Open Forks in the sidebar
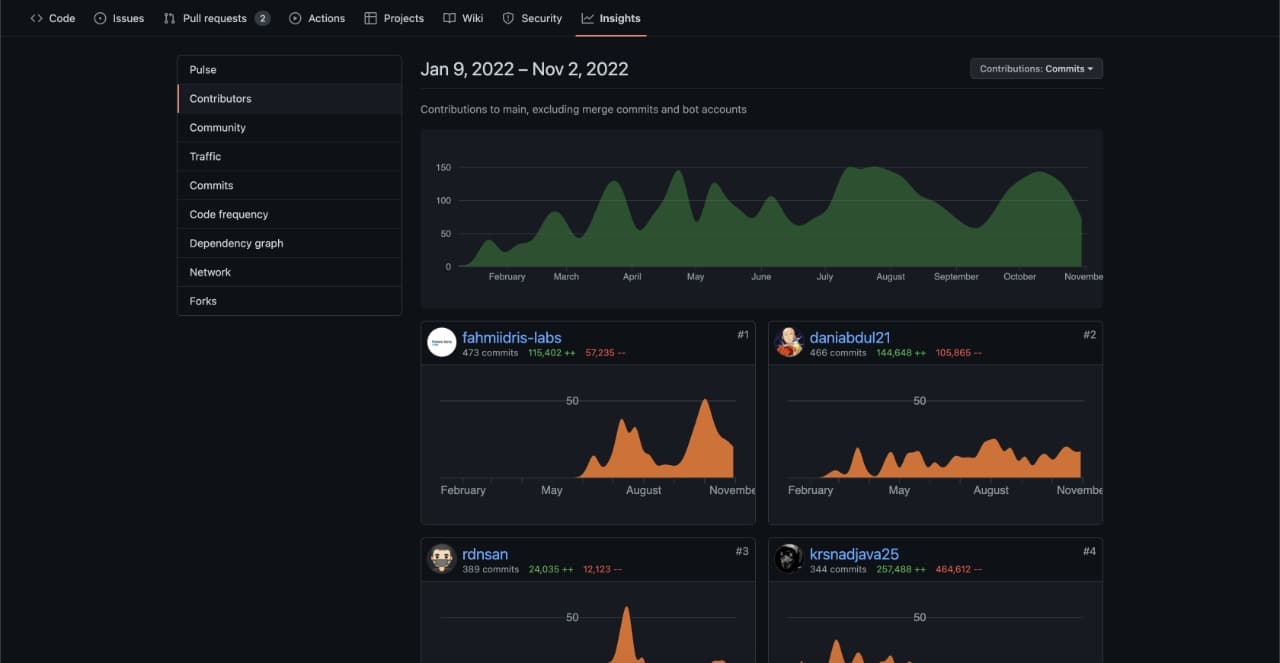The height and width of the screenshot is (663, 1280). click(x=289, y=301)
